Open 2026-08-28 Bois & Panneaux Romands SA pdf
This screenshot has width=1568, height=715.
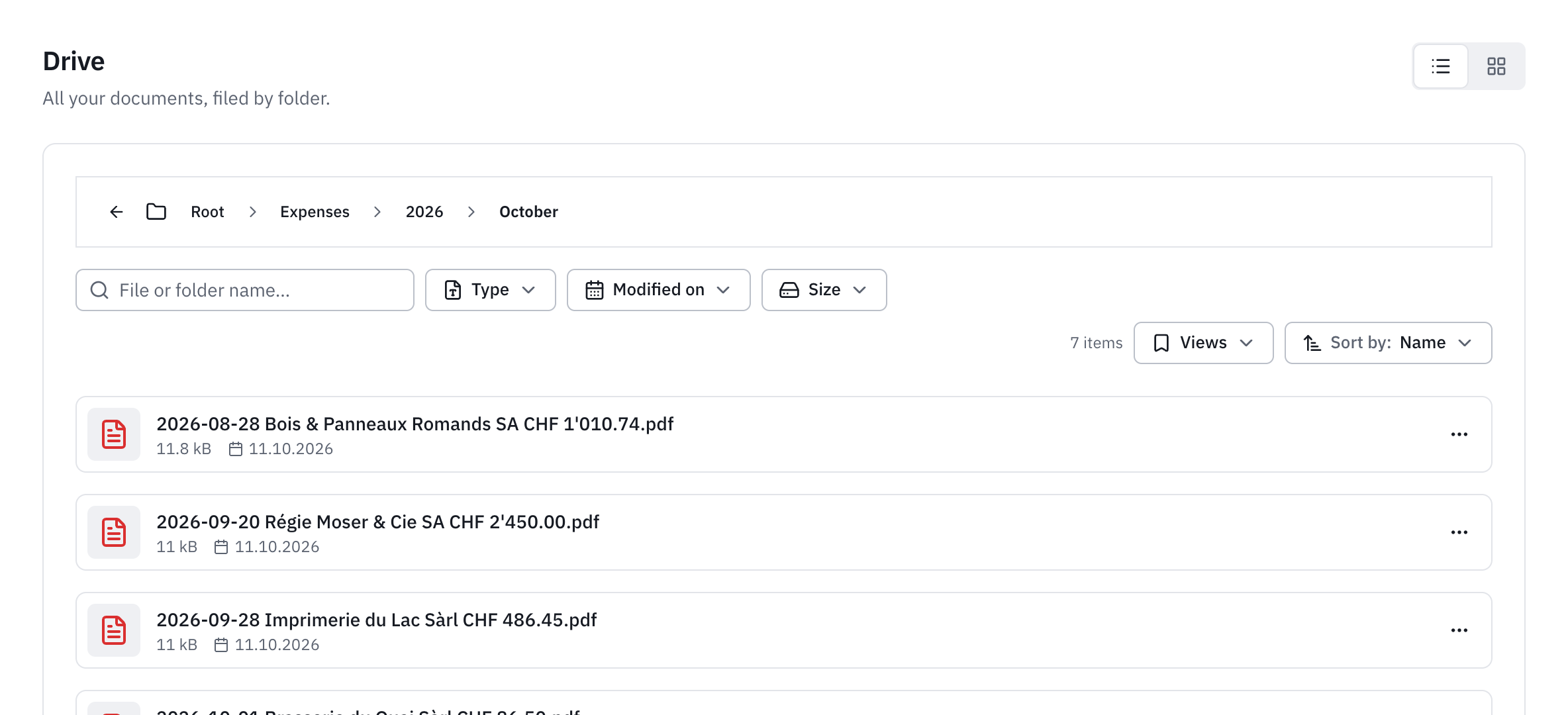(415, 424)
